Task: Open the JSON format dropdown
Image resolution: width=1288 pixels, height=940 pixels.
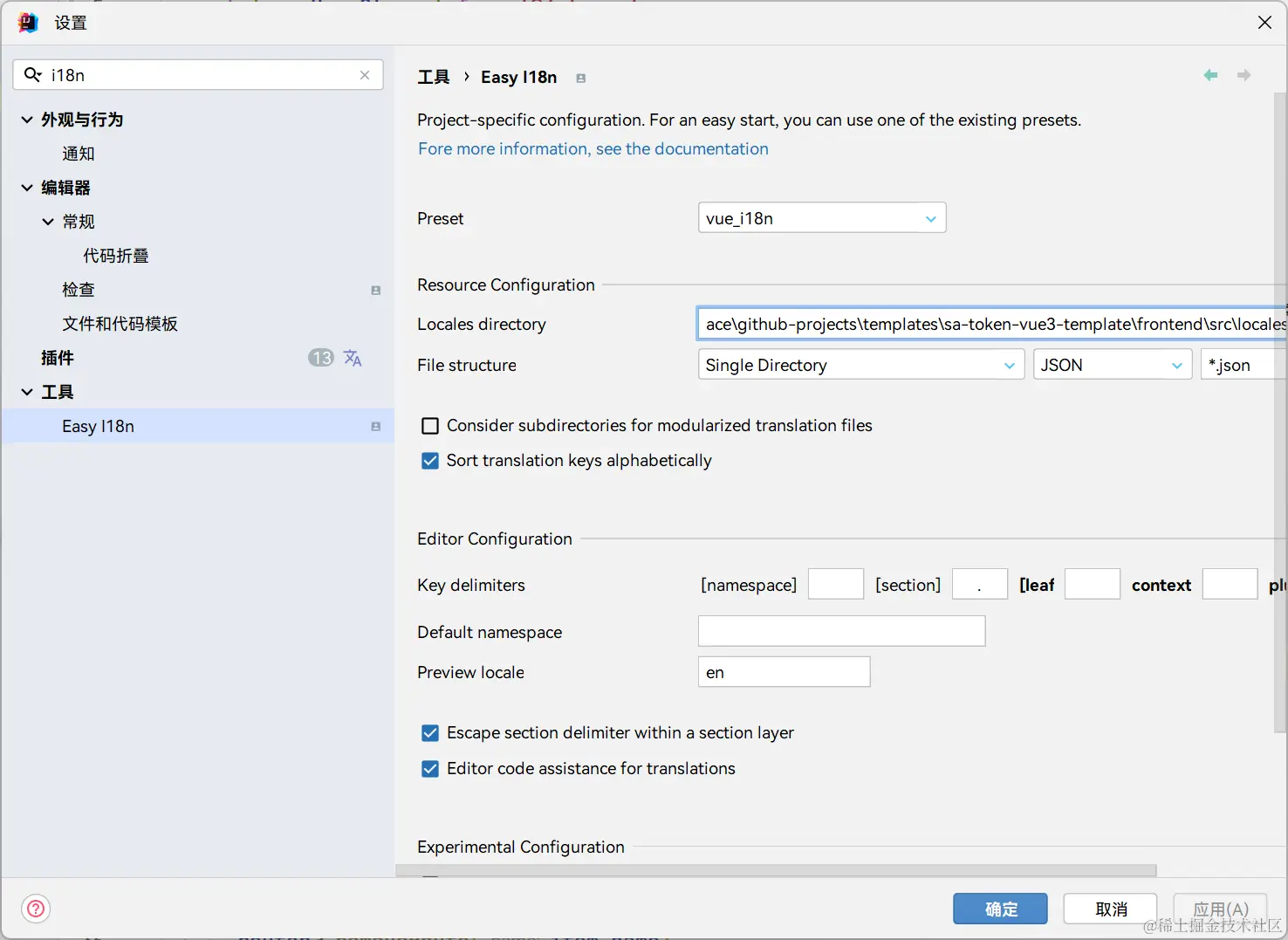Action: tap(1113, 365)
